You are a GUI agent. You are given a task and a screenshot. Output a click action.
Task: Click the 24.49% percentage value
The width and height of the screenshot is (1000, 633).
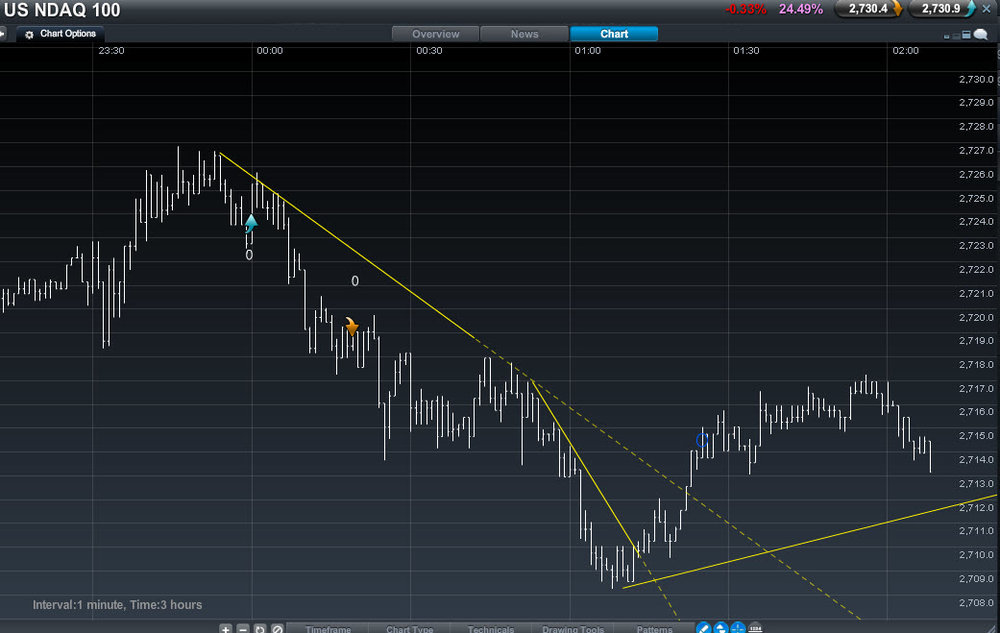coord(801,10)
